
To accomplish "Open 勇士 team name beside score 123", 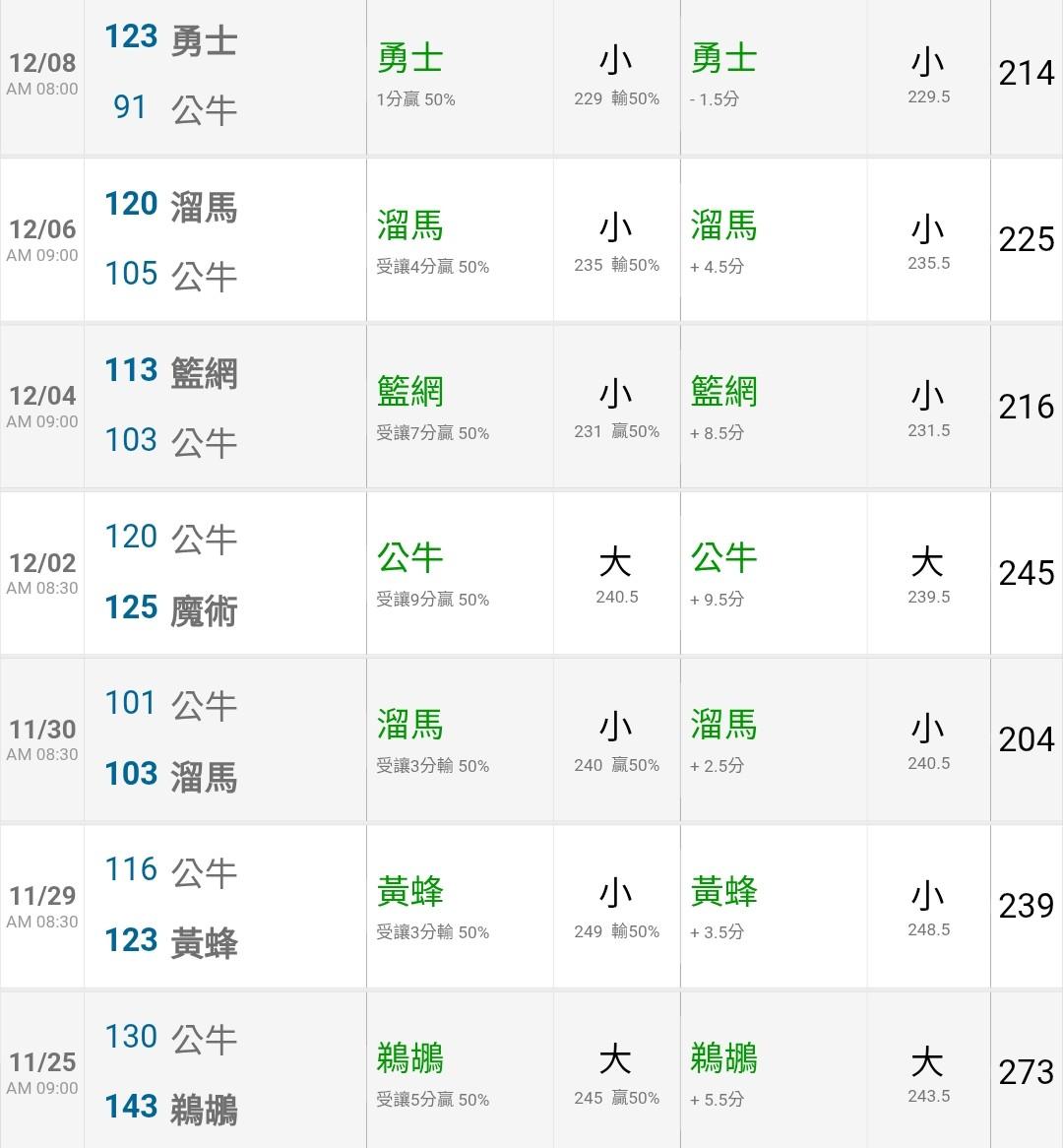I will coord(204,40).
